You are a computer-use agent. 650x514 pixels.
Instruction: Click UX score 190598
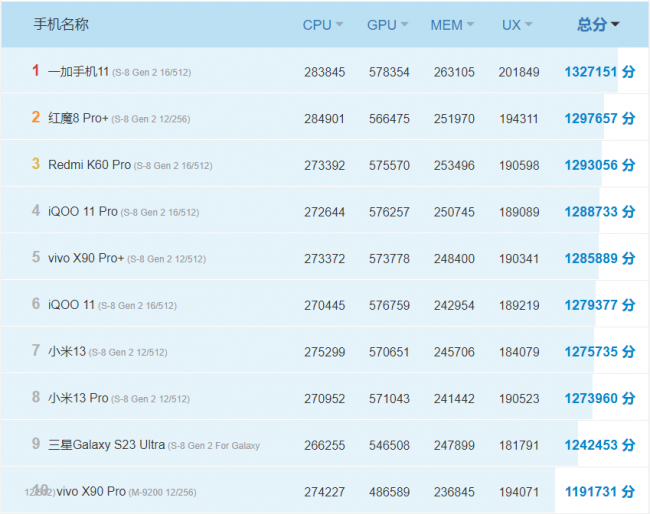(519, 165)
